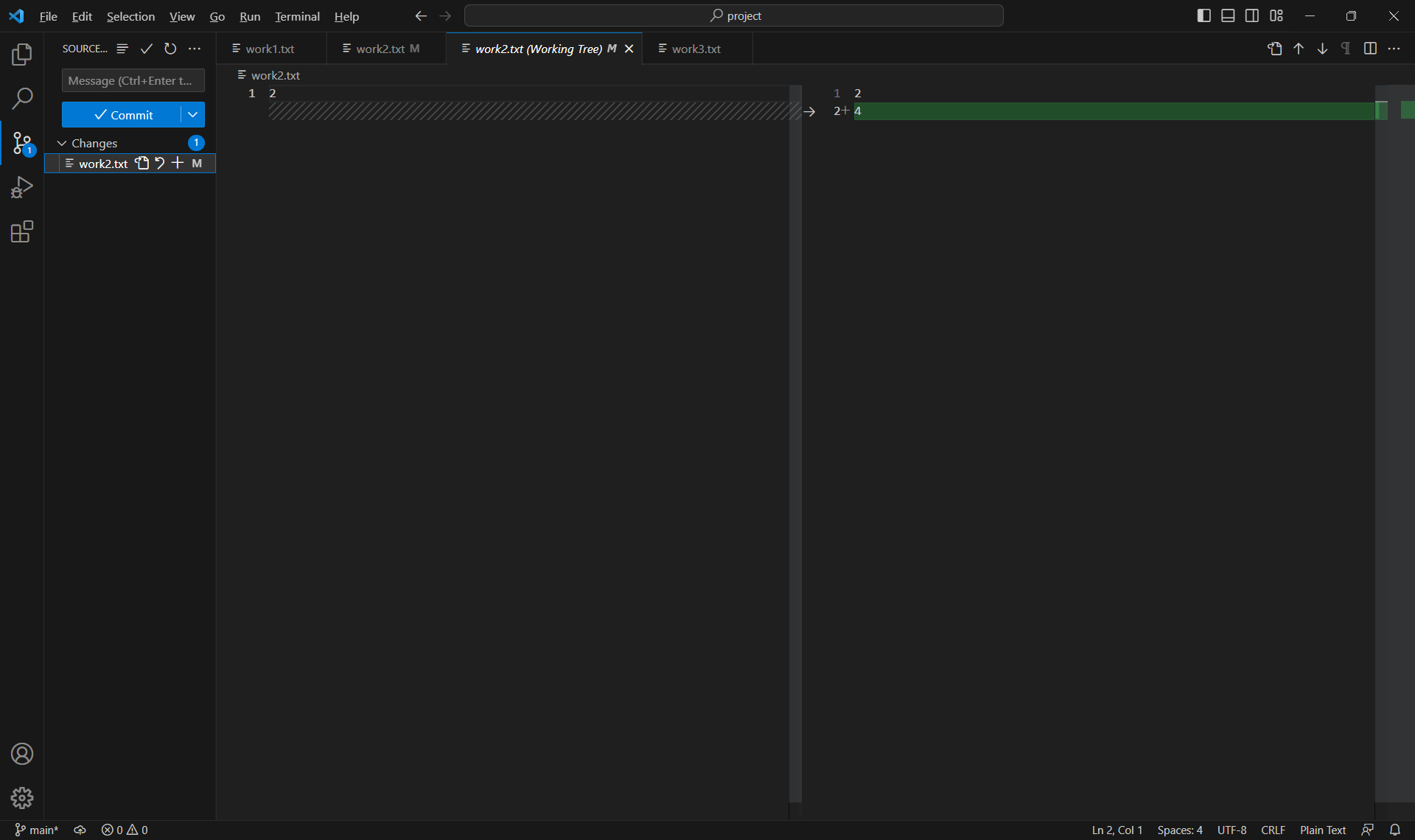Click the main* branch in status bar
Viewport: 1415px width, 840px height.
click(x=37, y=830)
